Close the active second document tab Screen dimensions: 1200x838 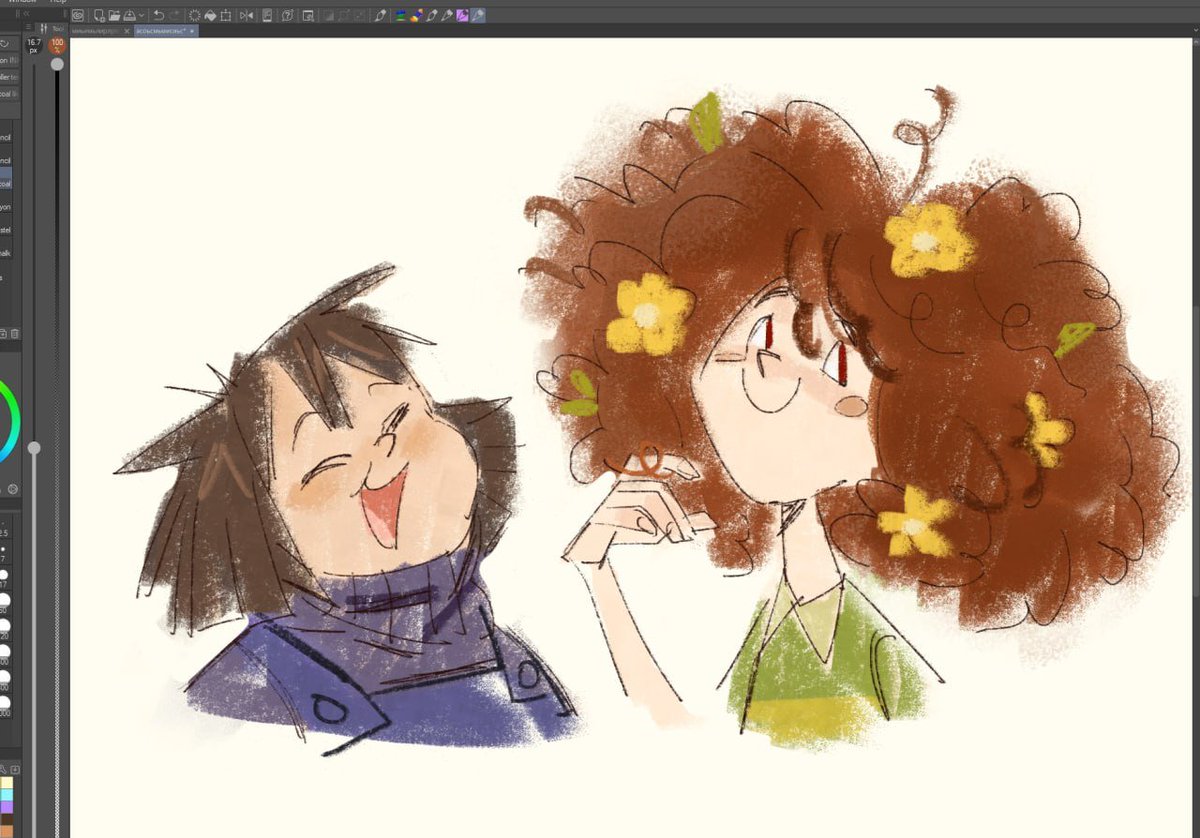click(x=192, y=31)
